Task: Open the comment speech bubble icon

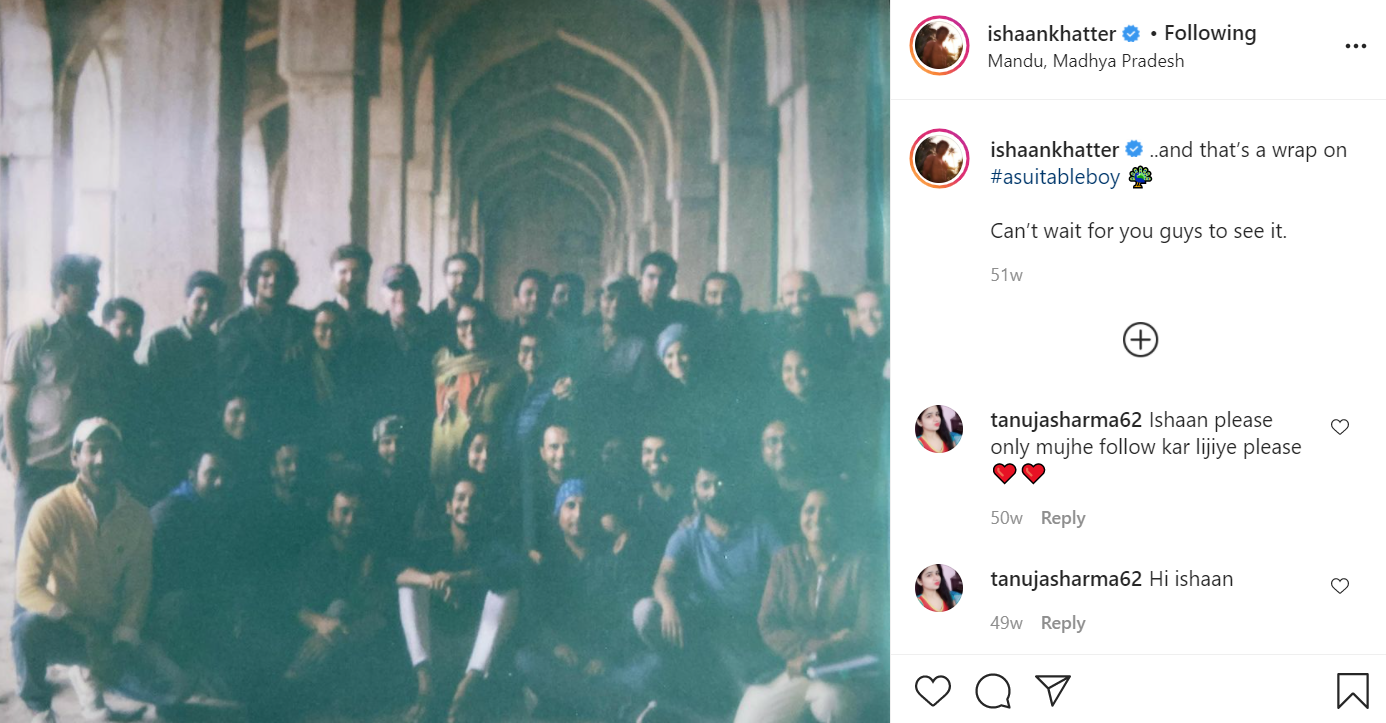Action: (993, 691)
